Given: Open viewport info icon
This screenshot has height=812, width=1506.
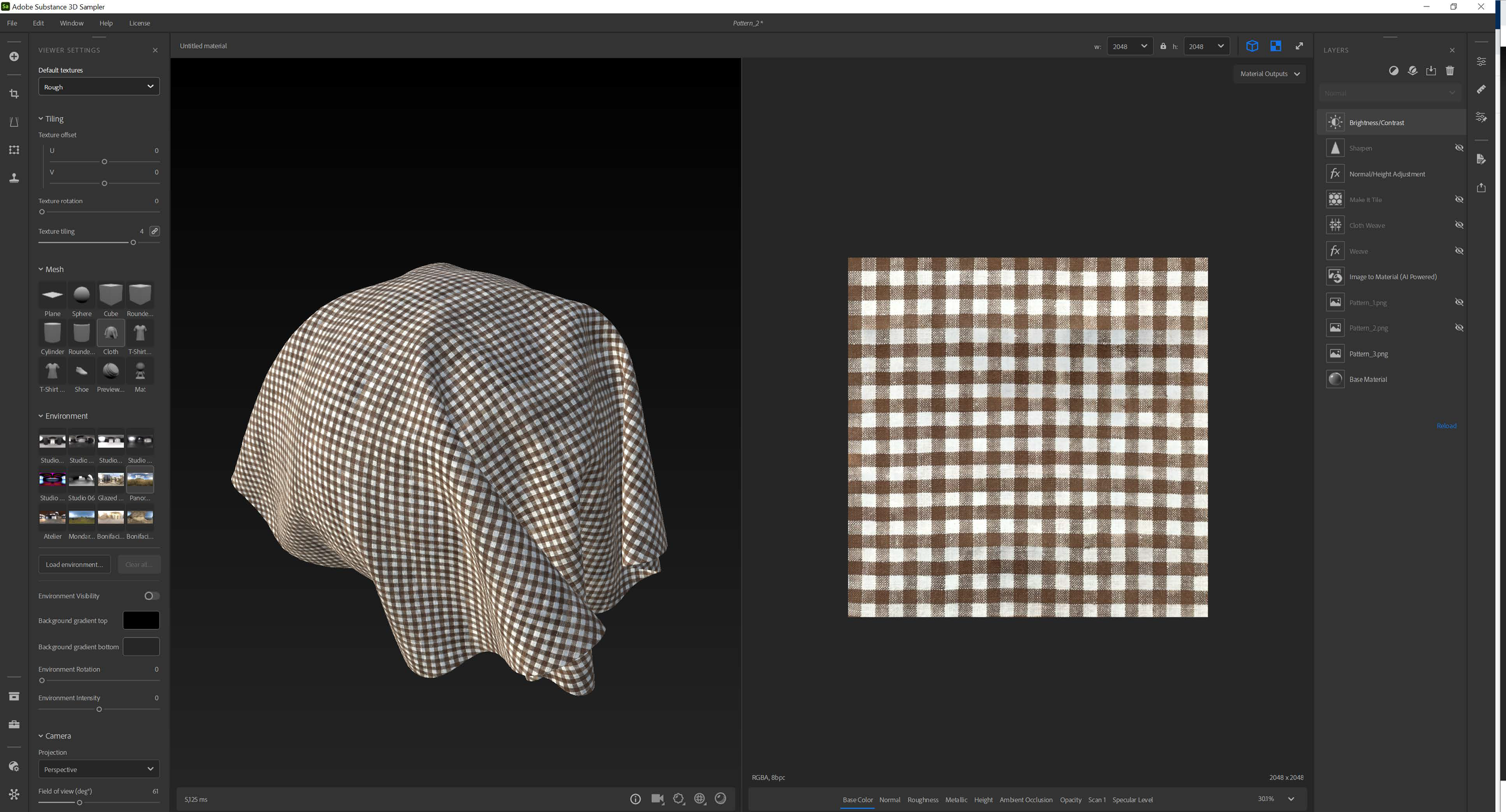Looking at the screenshot, I should (x=635, y=799).
